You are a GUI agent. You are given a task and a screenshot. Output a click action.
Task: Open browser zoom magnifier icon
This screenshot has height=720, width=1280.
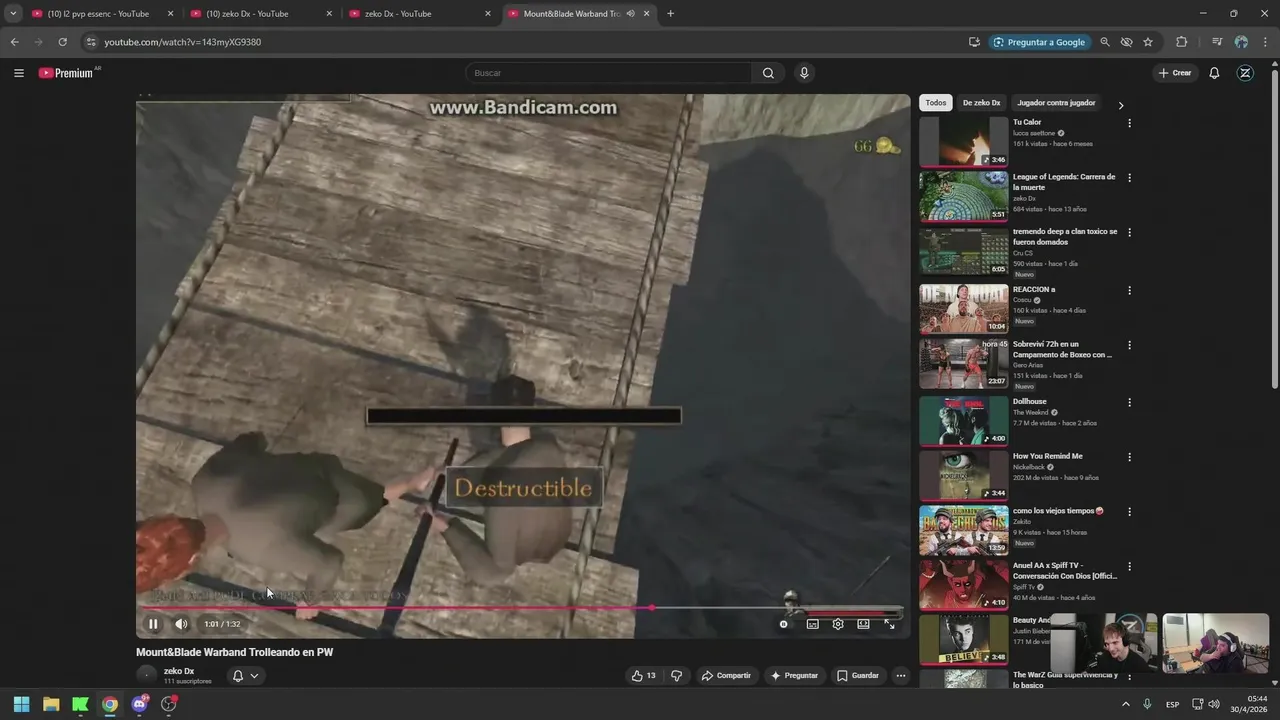[1105, 42]
